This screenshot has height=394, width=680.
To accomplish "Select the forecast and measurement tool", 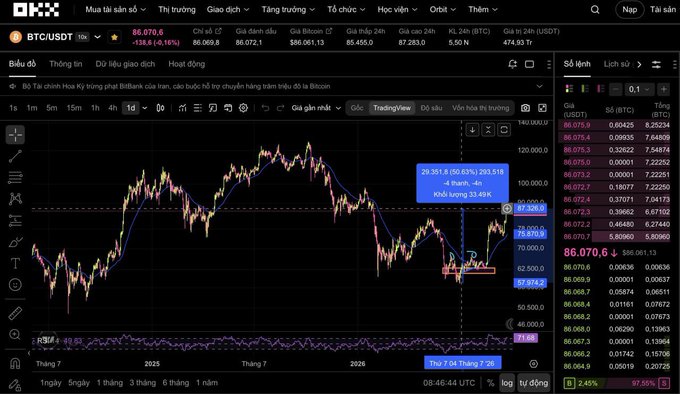I will pyautogui.click(x=15, y=220).
